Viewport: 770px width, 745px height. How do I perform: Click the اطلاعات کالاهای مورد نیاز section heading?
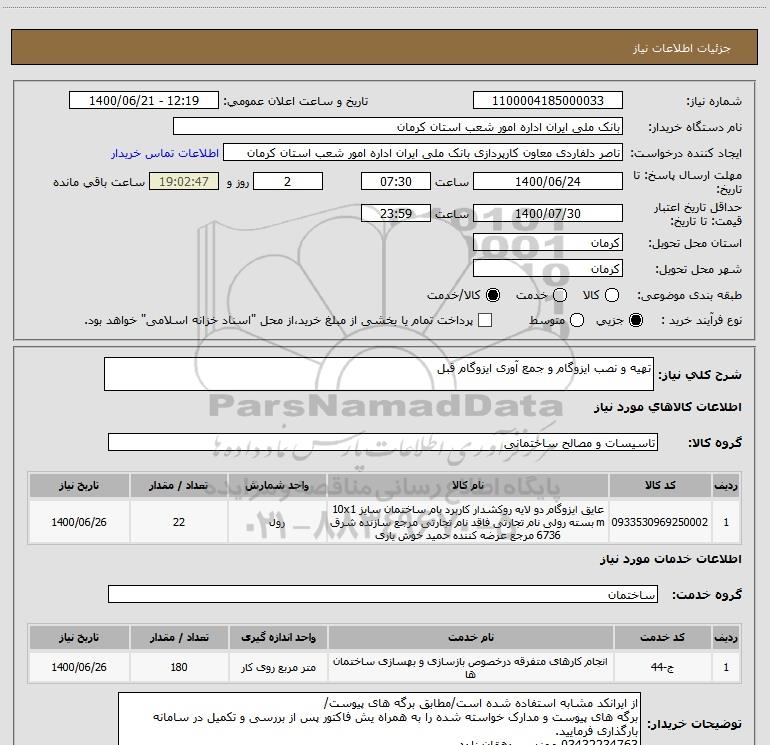click(668, 407)
